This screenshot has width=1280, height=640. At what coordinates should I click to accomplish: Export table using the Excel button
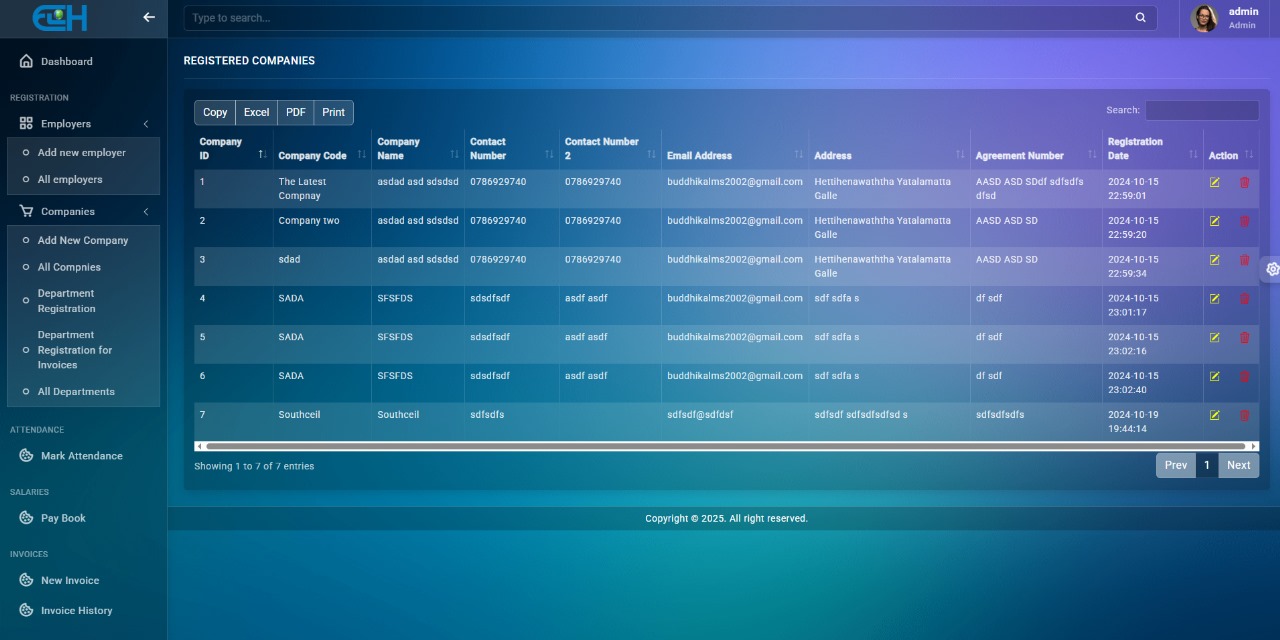(256, 112)
